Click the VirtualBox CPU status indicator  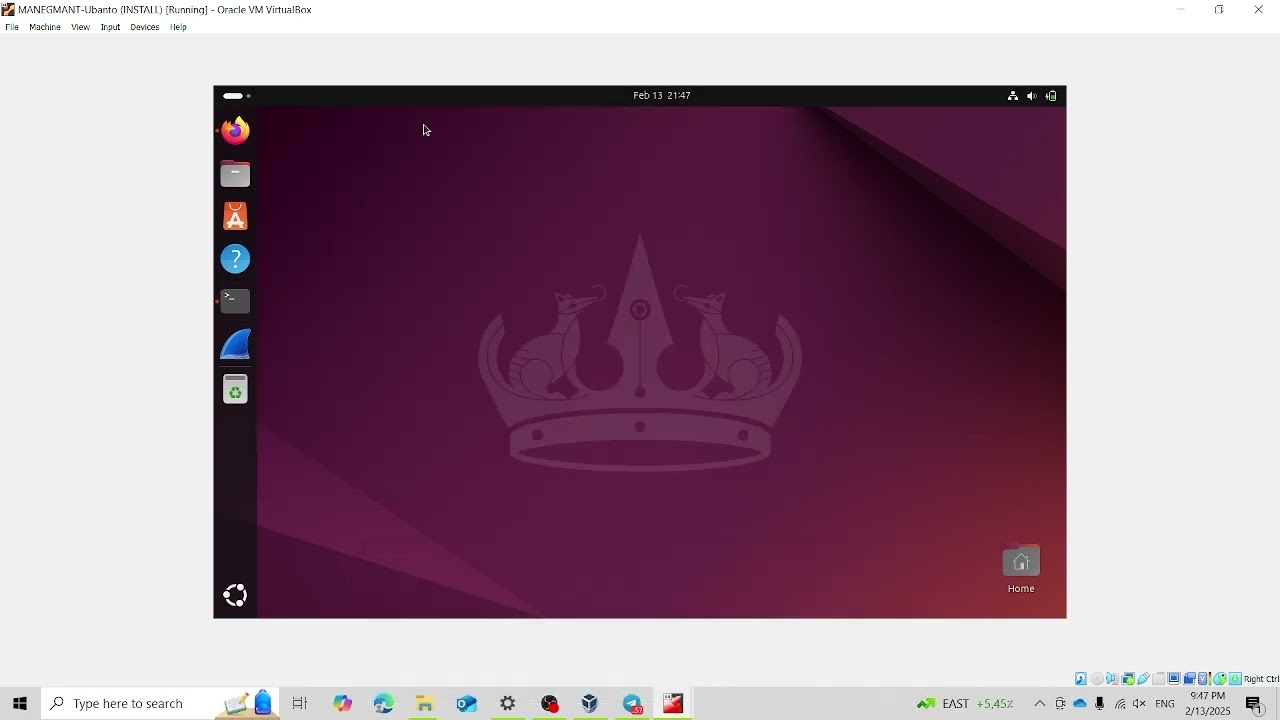(x=1204, y=679)
